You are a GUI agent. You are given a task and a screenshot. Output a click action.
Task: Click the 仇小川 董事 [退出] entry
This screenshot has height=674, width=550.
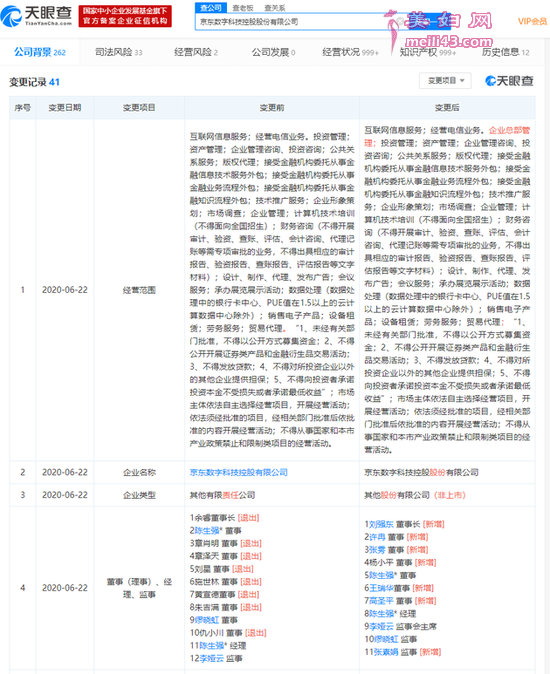(x=228, y=633)
